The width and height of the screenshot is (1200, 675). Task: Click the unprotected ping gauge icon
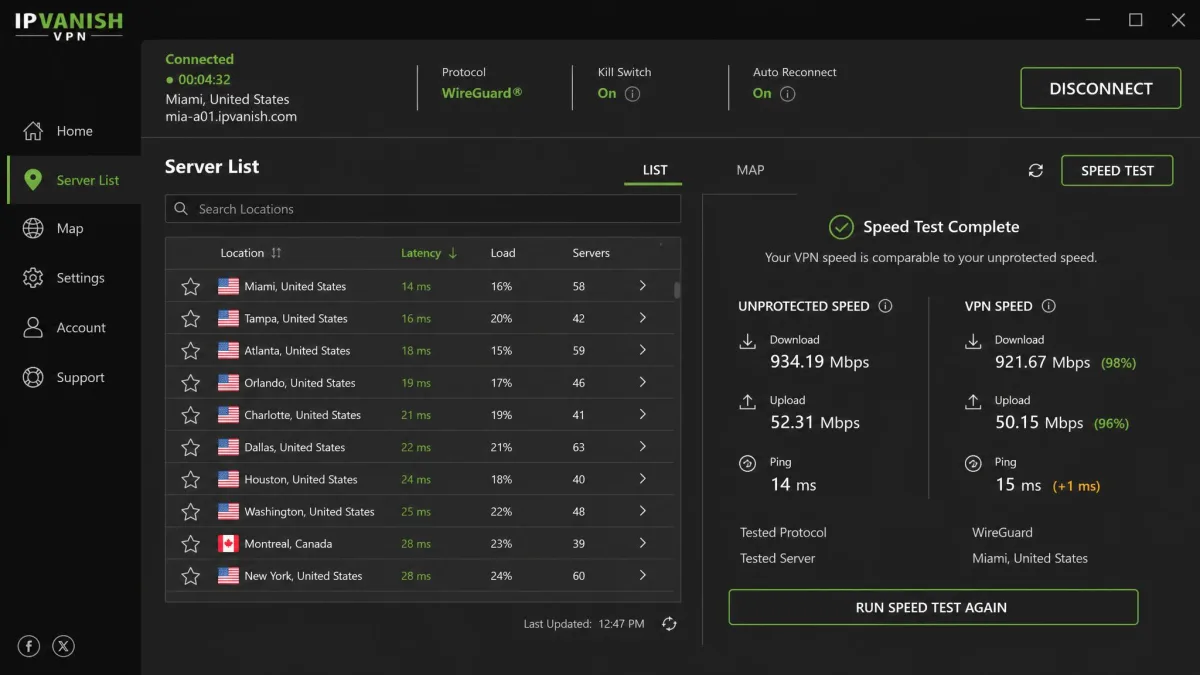click(x=747, y=464)
